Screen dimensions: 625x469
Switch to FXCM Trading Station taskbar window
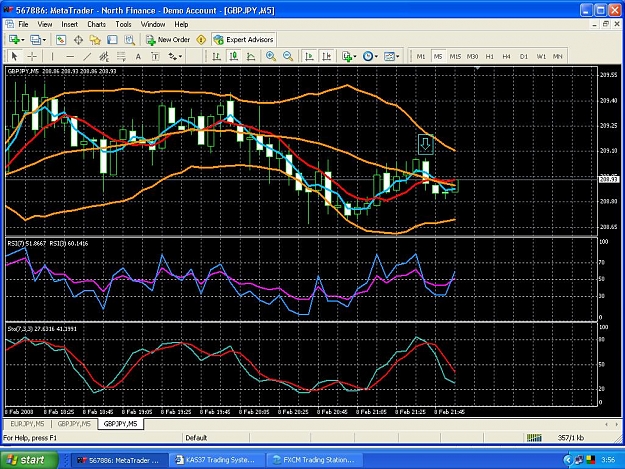(x=315, y=460)
